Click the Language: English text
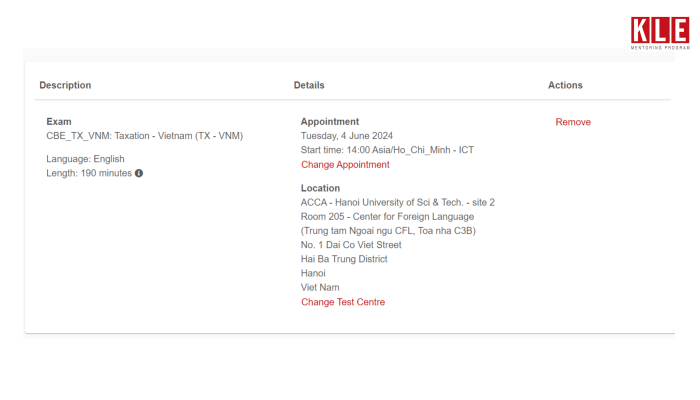This screenshot has width=700, height=400. 85,159
